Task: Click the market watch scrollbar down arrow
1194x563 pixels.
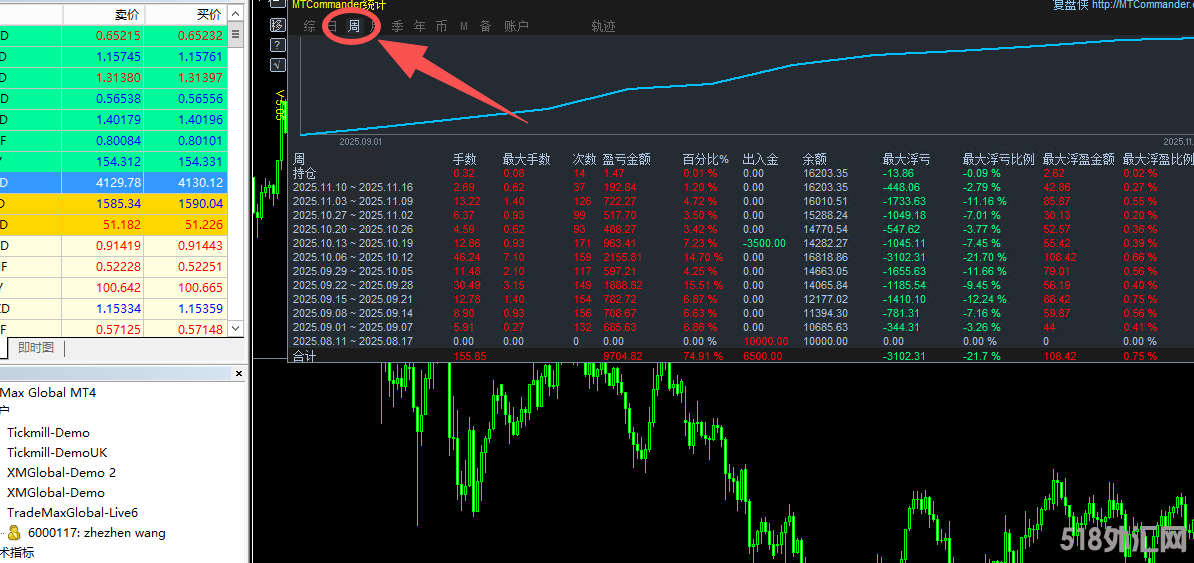Action: (236, 328)
